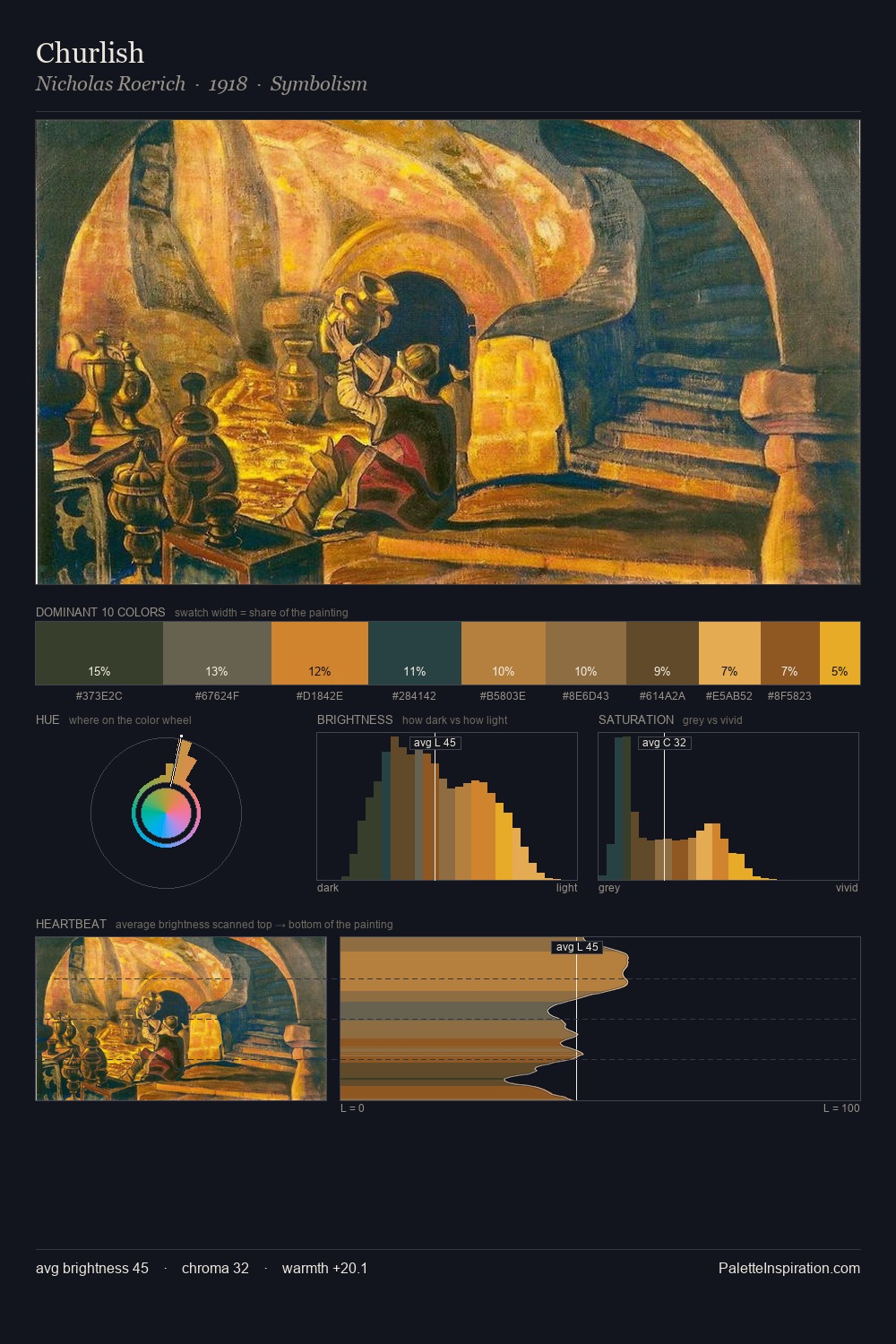Click 'how dark vs how light' caption

(455, 720)
